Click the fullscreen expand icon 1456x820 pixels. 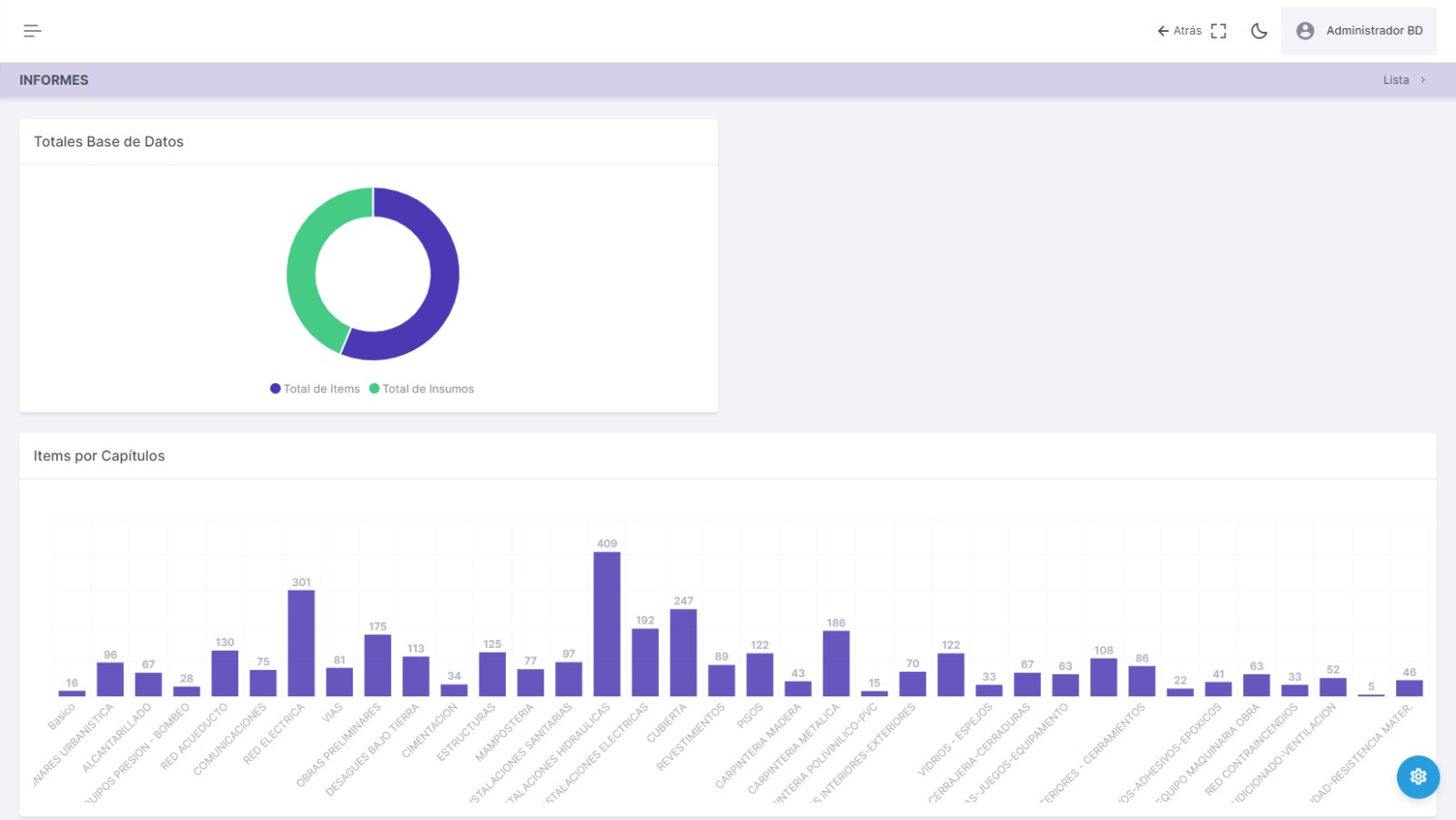click(1218, 31)
